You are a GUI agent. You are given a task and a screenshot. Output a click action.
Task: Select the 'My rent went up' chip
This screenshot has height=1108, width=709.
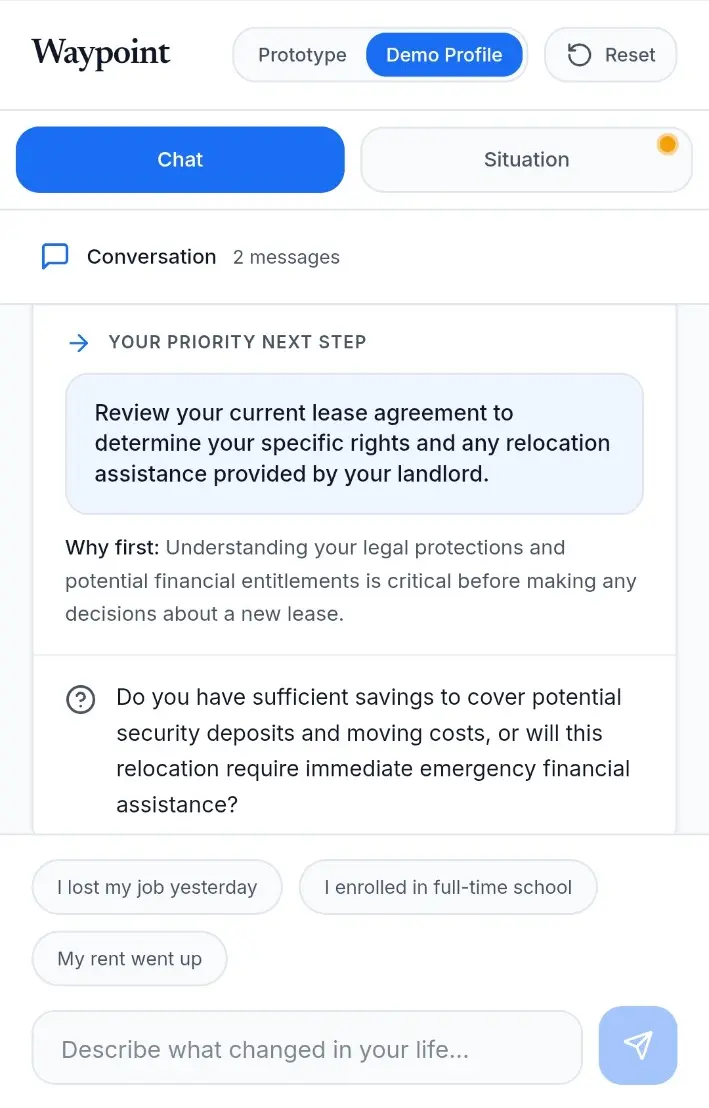click(x=129, y=959)
